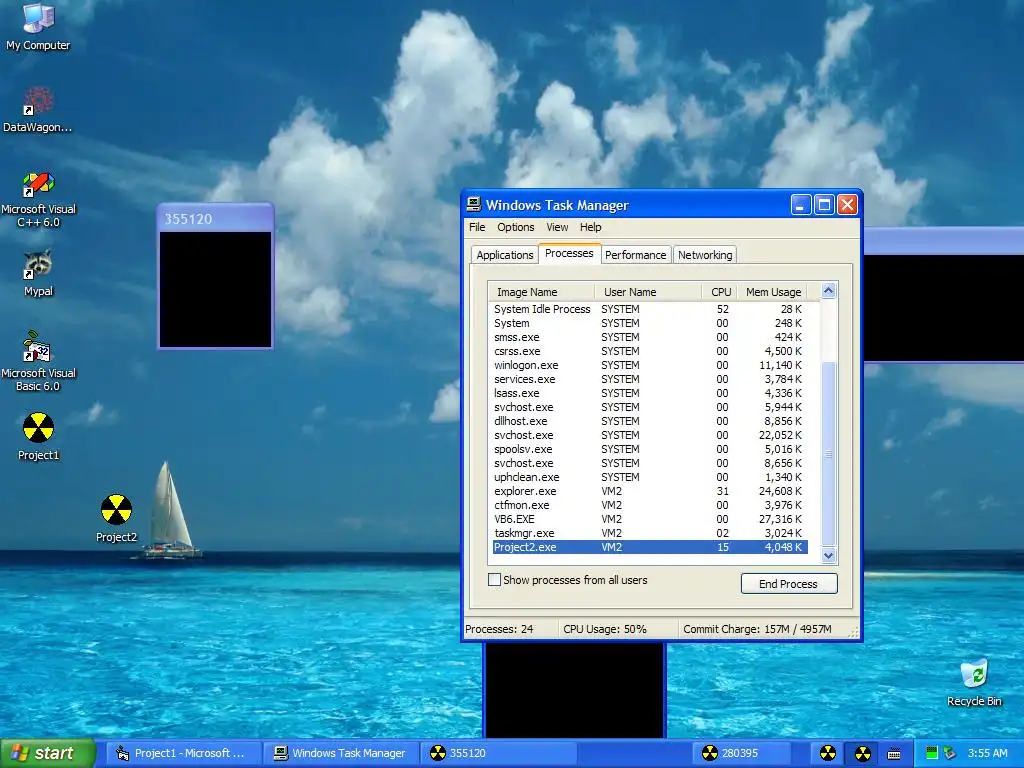Sort by the Image Name column header
The width and height of the screenshot is (1024, 768).
coord(541,292)
